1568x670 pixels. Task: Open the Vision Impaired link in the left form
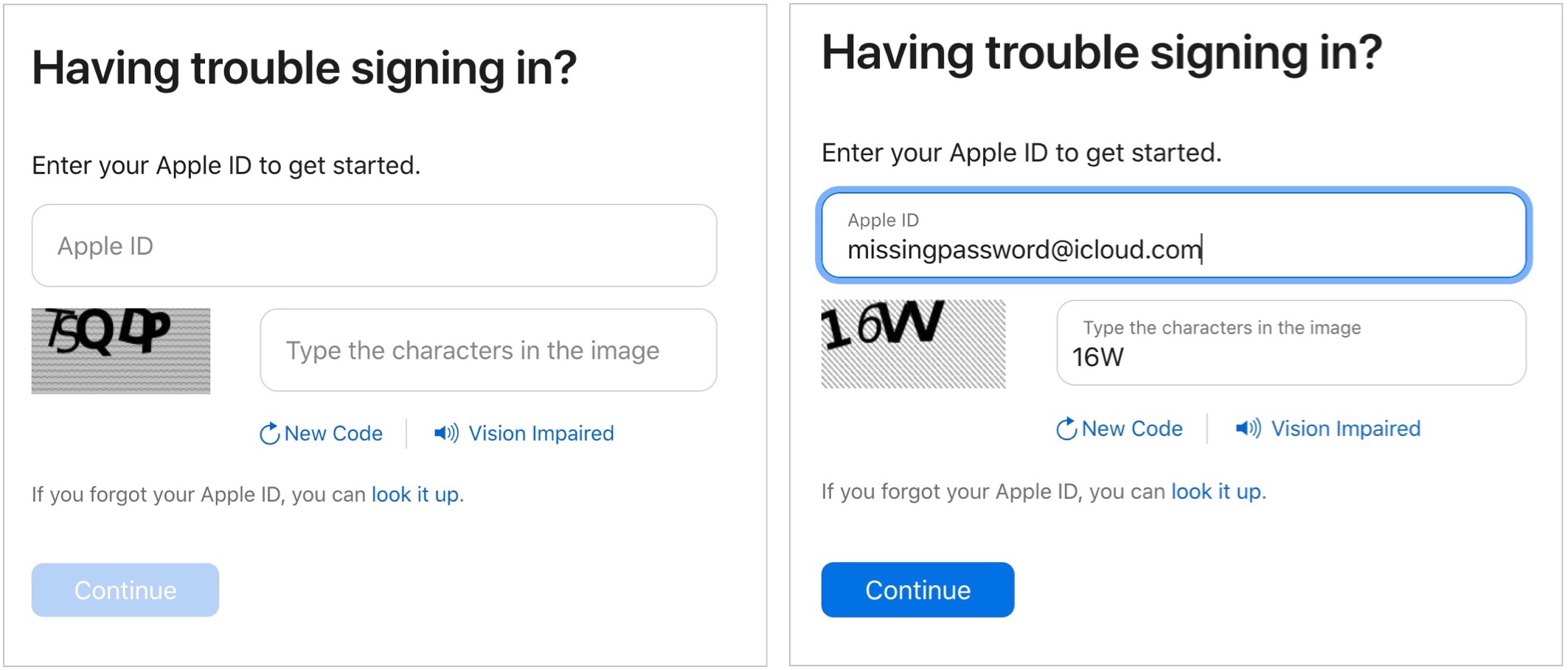point(541,434)
